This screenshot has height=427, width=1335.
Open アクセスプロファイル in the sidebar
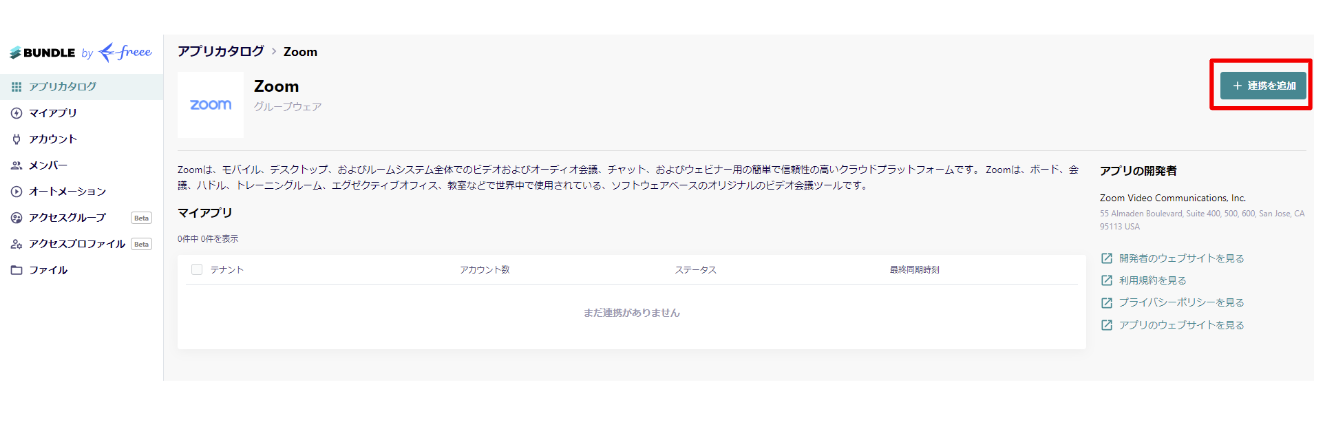81,243
